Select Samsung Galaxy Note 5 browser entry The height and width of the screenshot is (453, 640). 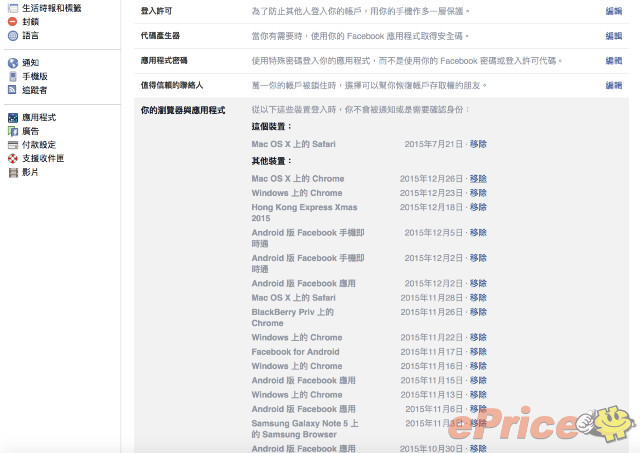coord(305,429)
